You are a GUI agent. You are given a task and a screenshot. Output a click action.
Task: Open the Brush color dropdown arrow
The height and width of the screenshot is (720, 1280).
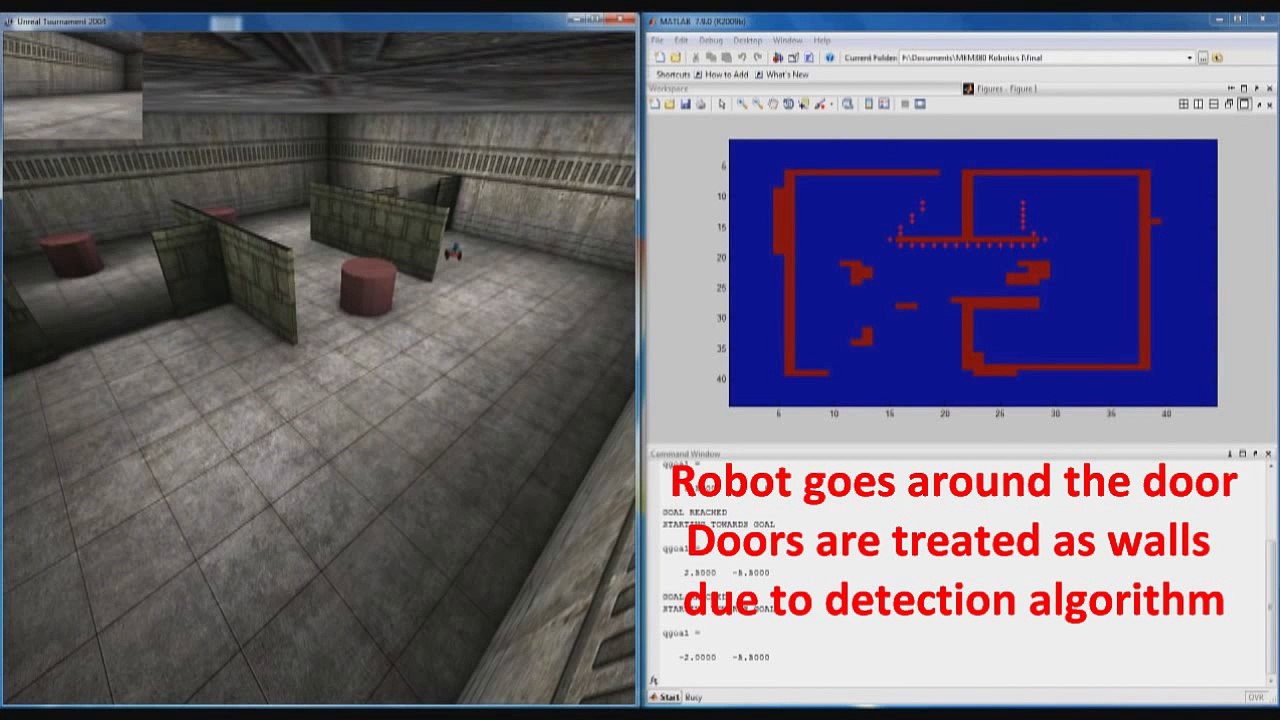832,104
